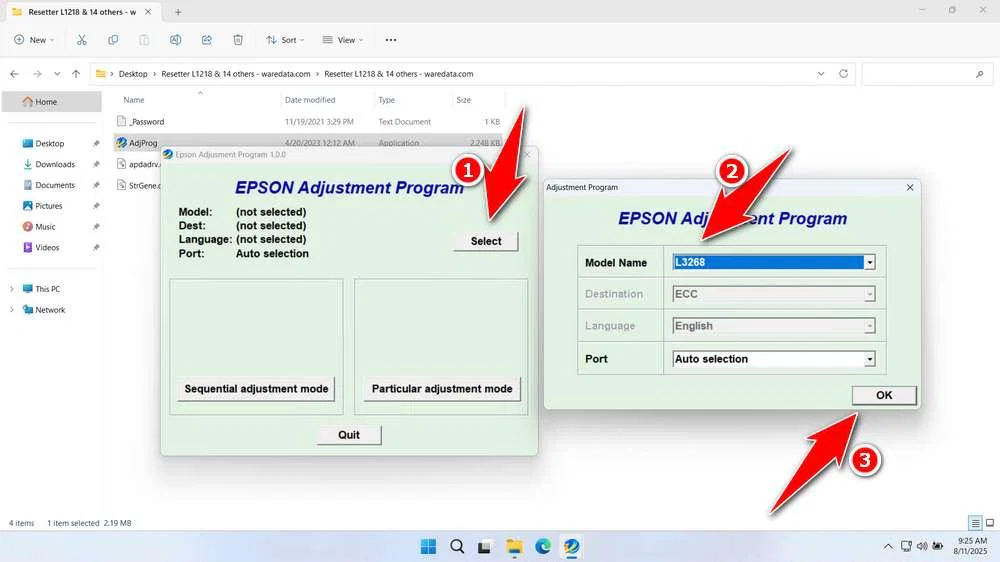Open the clock and date flyout
This screenshot has height=562, width=1000.
pyautogui.click(x=972, y=546)
